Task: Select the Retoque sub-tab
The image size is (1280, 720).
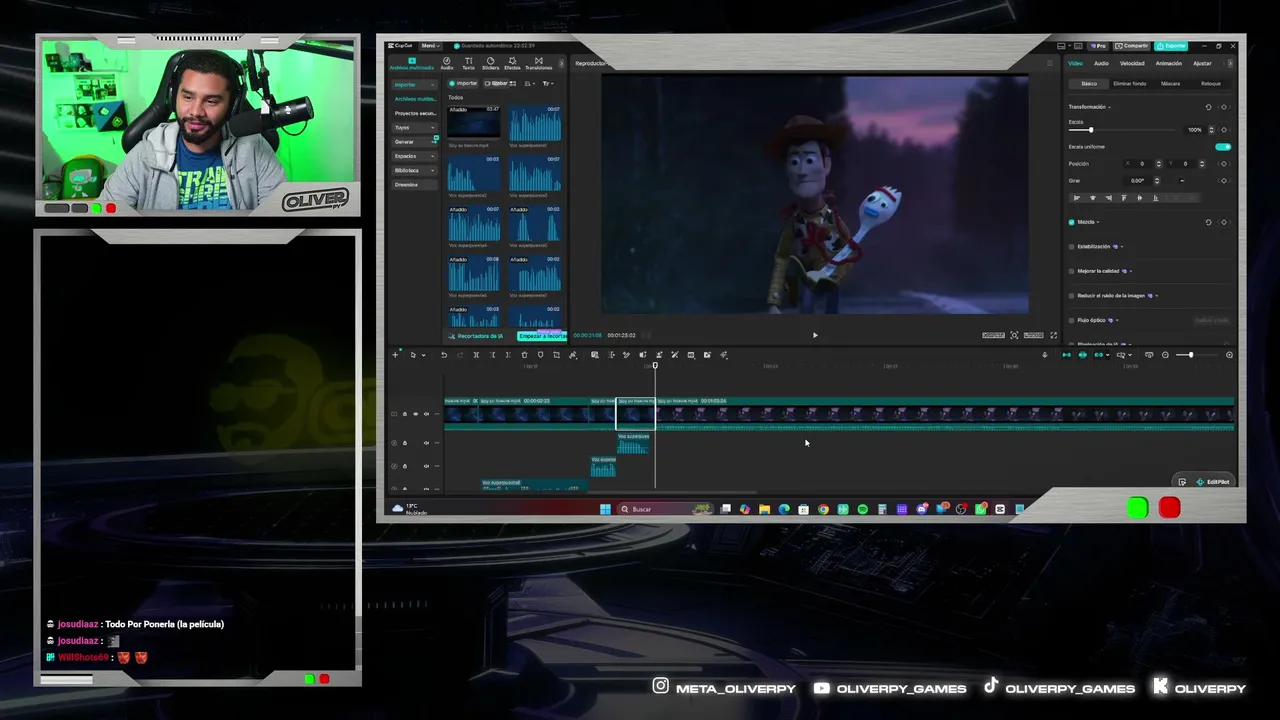Action: pyautogui.click(x=1211, y=84)
